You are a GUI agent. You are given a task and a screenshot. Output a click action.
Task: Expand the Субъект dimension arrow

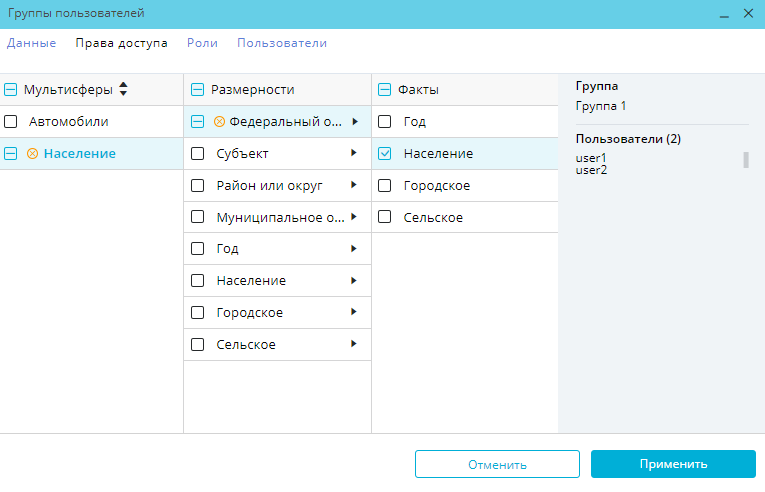[x=354, y=153]
